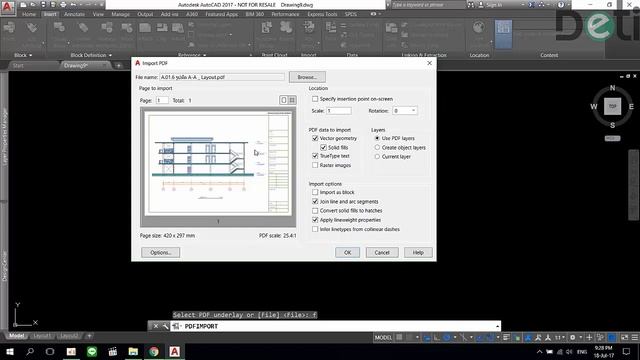Check Infer linetypes from collinear dashes

[315, 229]
